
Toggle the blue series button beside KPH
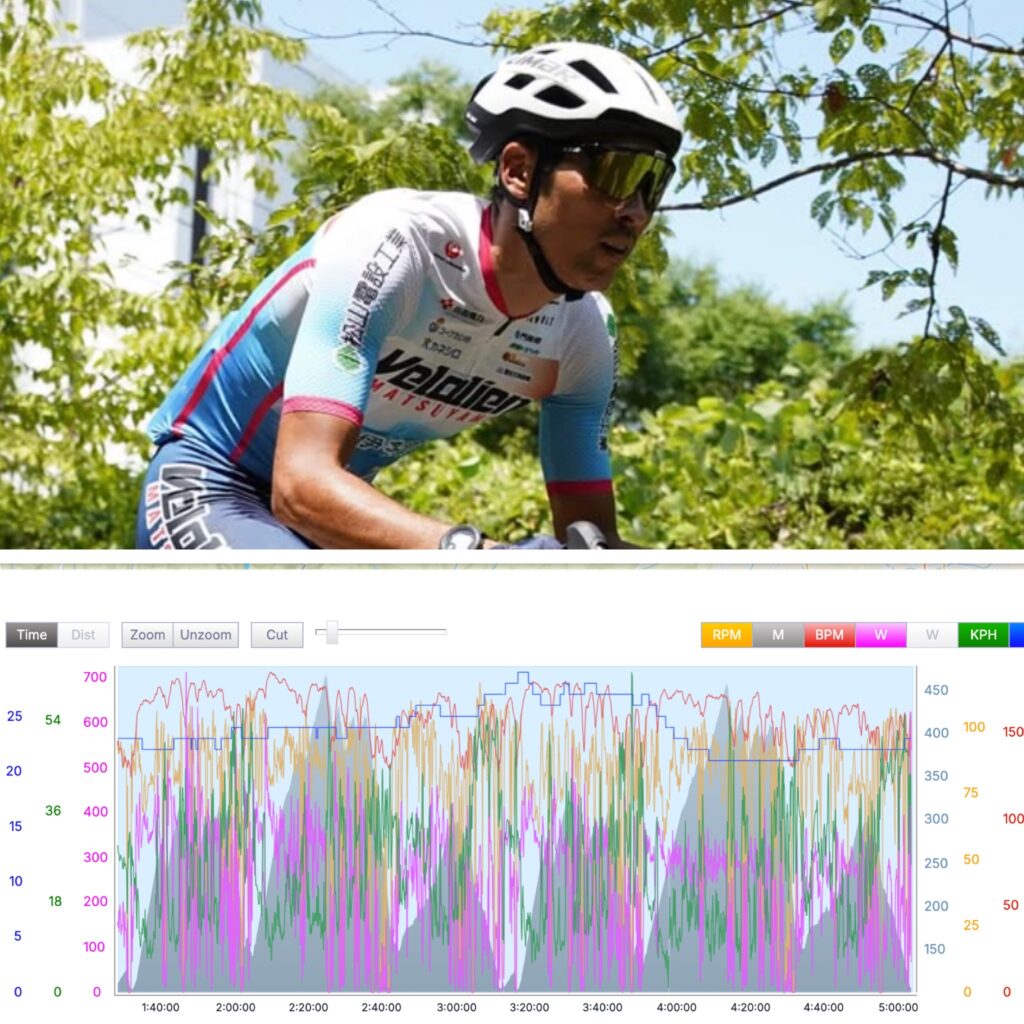[x=1017, y=635]
